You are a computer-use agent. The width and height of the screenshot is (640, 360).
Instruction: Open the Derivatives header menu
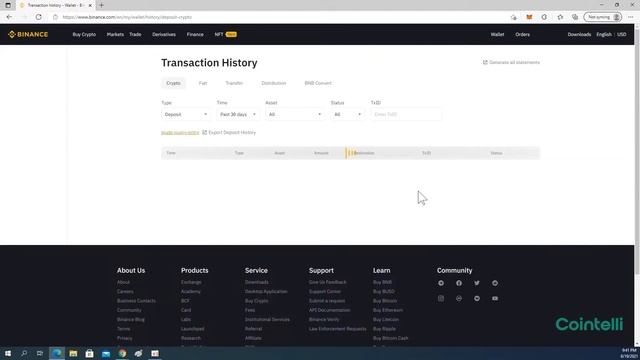(x=164, y=35)
